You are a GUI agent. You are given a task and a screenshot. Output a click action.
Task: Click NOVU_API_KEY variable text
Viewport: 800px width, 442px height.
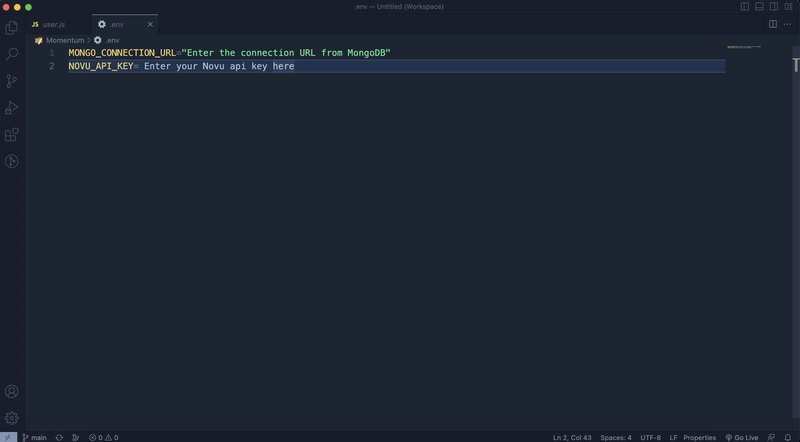point(101,66)
